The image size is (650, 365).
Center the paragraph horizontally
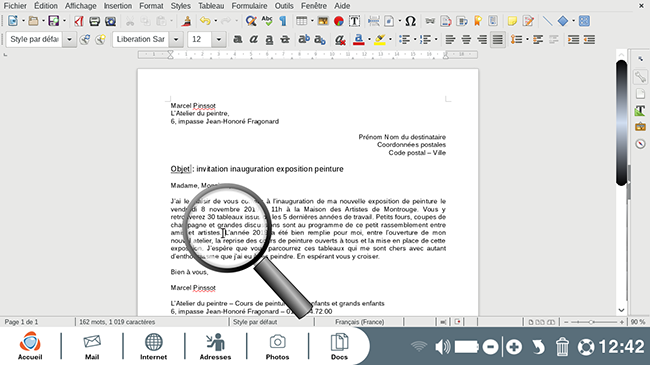pos(466,39)
